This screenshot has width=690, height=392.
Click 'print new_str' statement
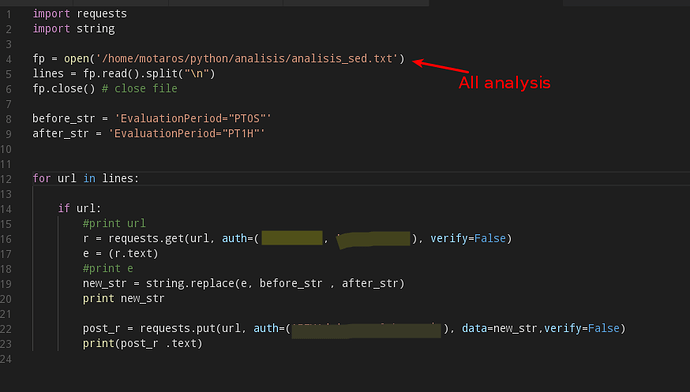(124, 298)
